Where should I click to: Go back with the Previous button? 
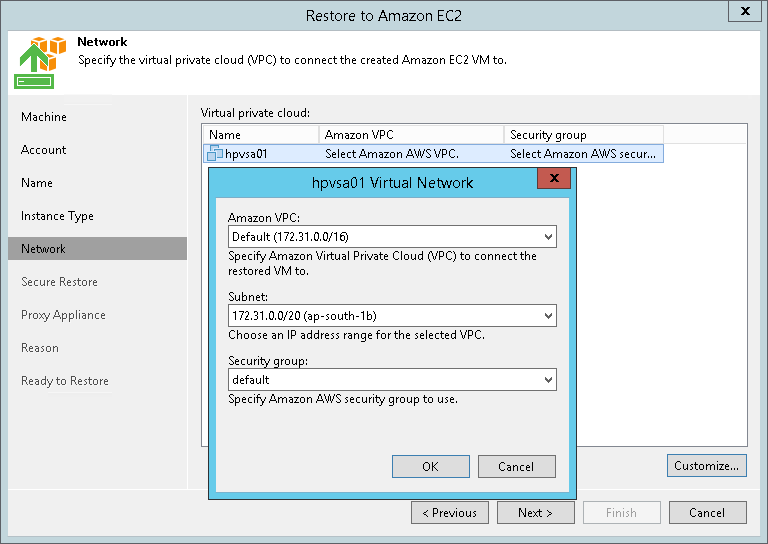pos(449,513)
